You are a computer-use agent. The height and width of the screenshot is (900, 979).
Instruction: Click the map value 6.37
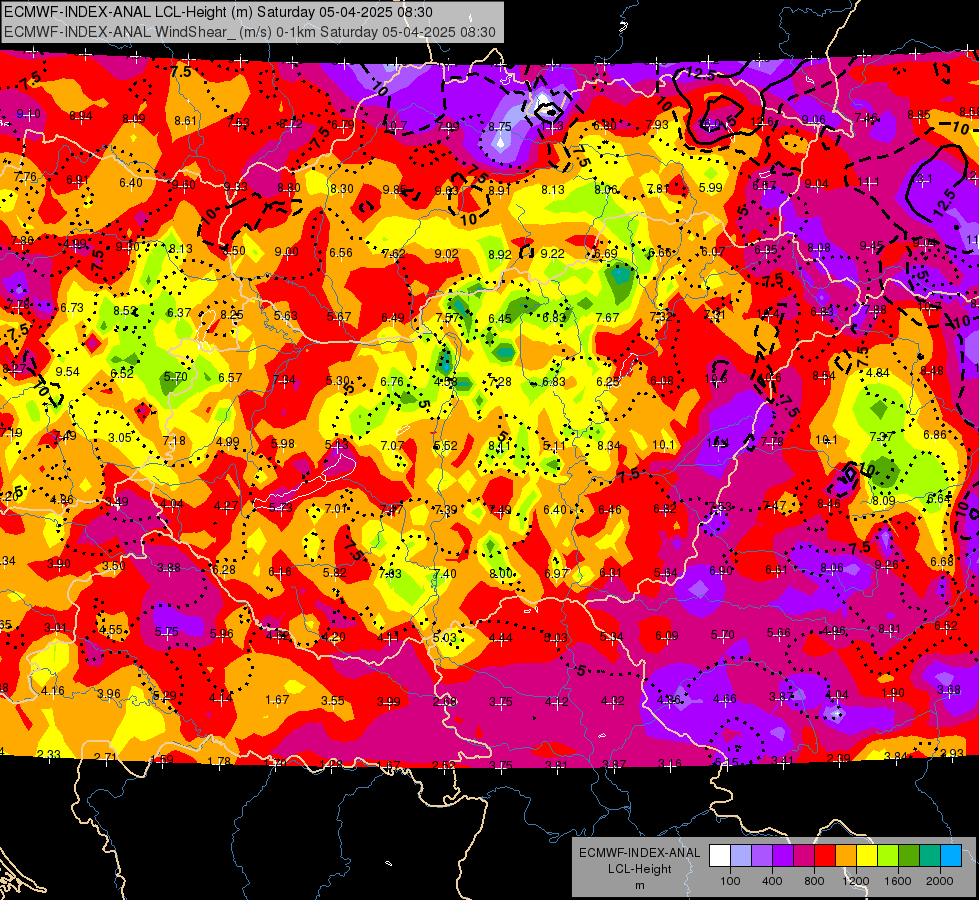(x=179, y=312)
